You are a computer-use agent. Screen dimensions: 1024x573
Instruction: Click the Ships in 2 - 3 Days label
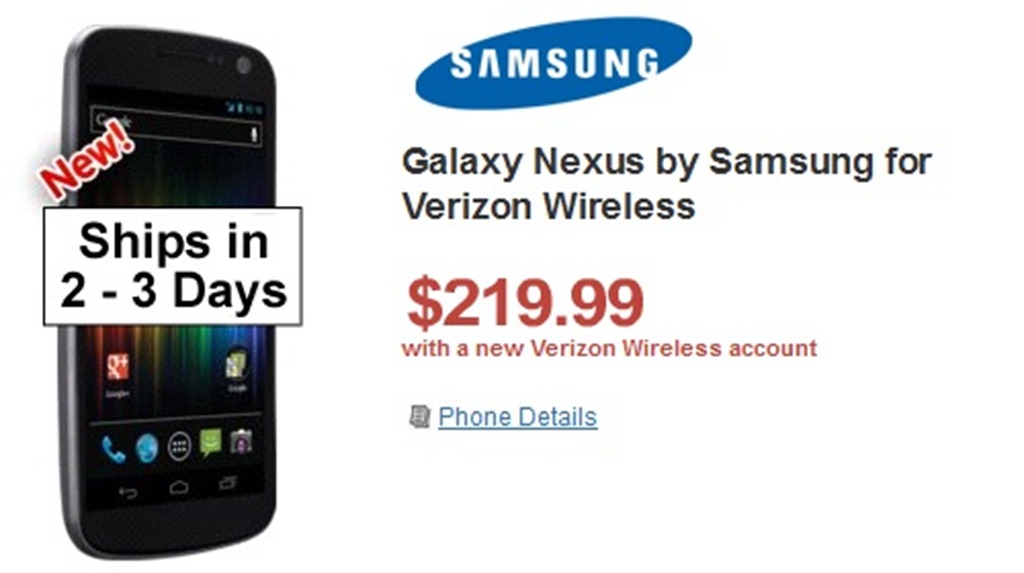click(x=172, y=266)
